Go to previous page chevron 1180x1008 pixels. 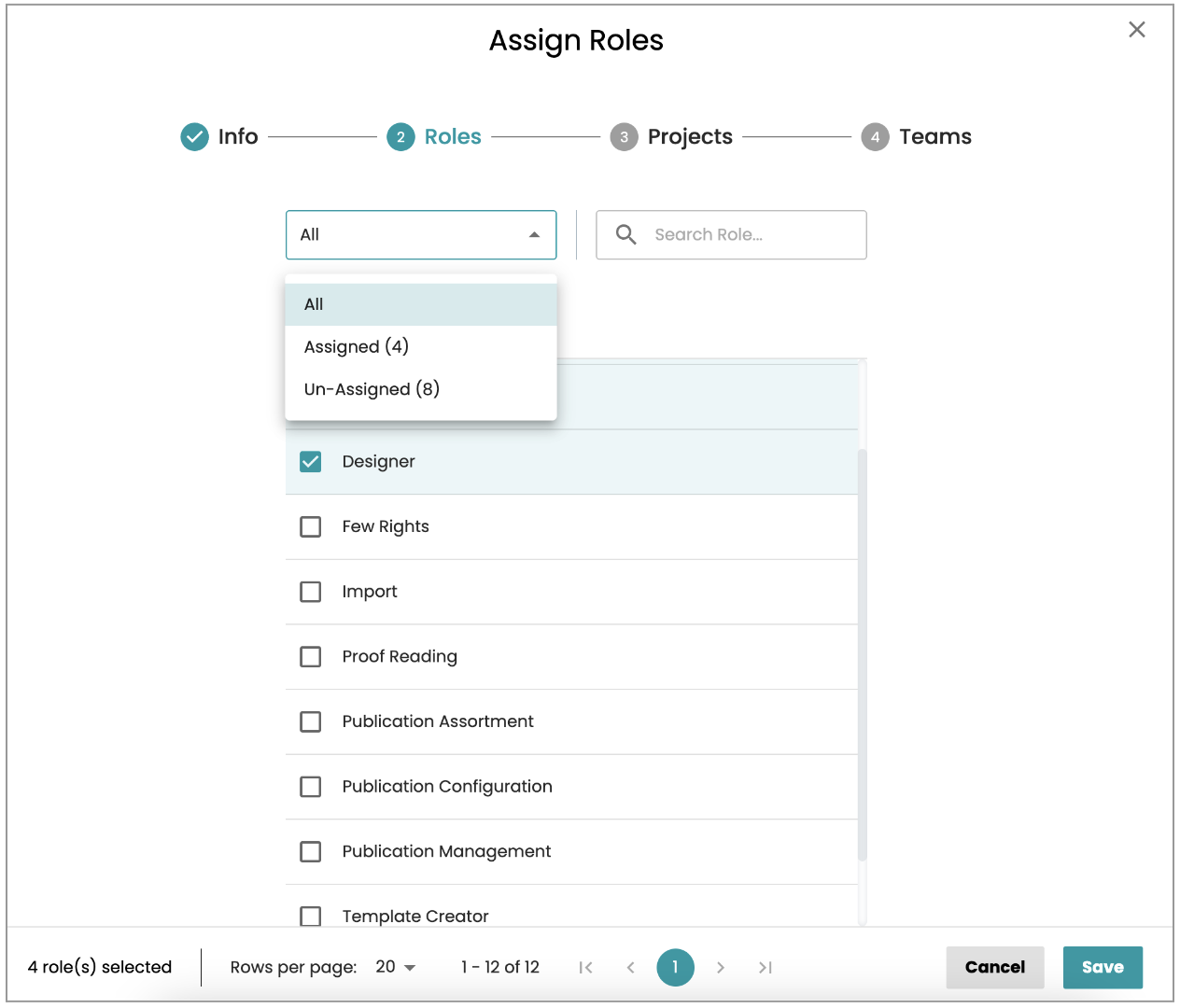(x=630, y=967)
